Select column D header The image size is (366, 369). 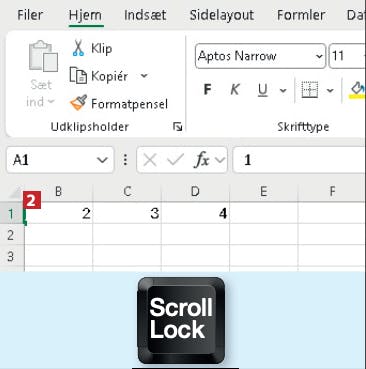(195, 192)
